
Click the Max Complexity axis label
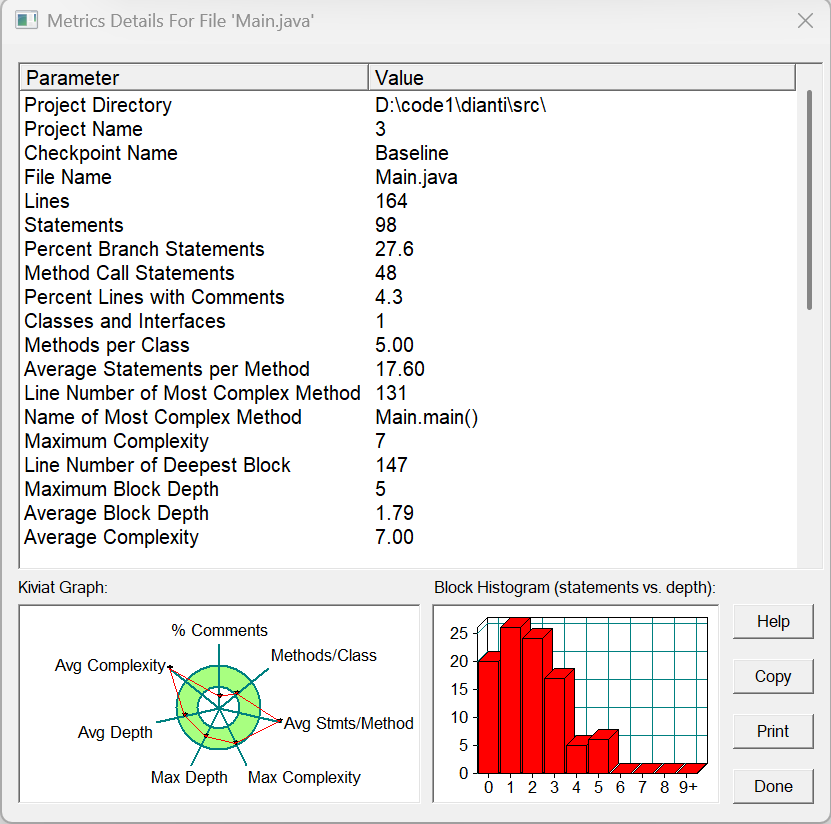(304, 777)
